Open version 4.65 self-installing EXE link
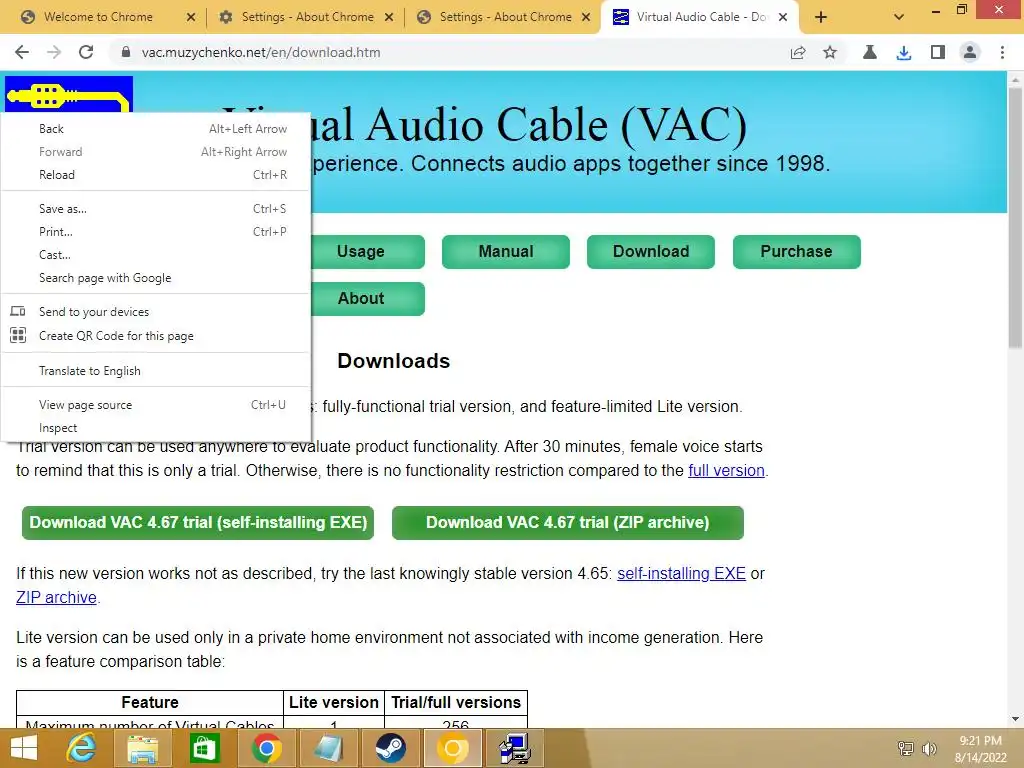The width and height of the screenshot is (1024, 768). (x=681, y=573)
